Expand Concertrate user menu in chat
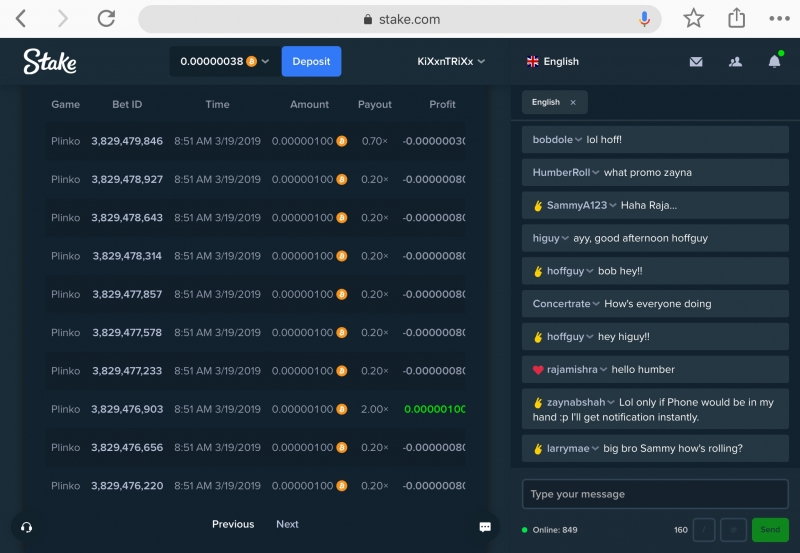800x553 pixels. (596, 304)
